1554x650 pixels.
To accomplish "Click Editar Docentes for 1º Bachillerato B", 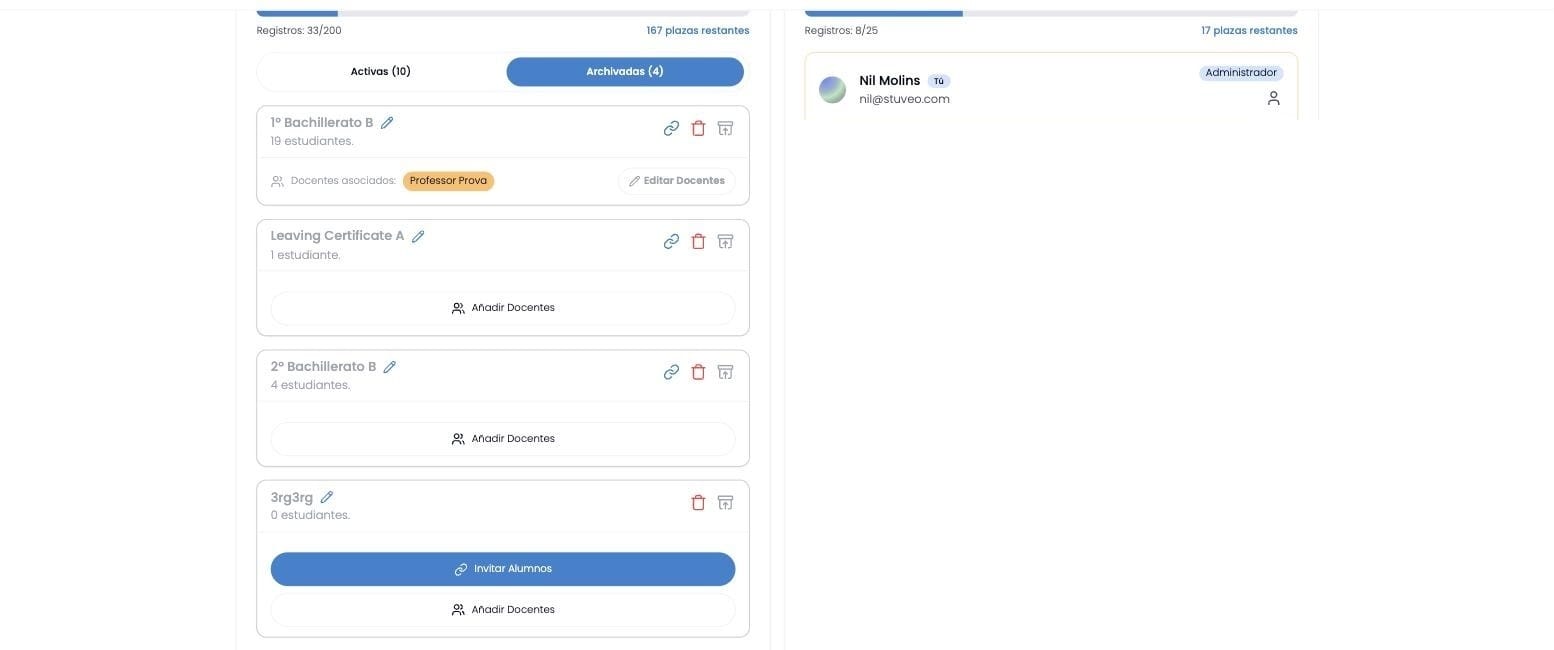I will (677, 181).
